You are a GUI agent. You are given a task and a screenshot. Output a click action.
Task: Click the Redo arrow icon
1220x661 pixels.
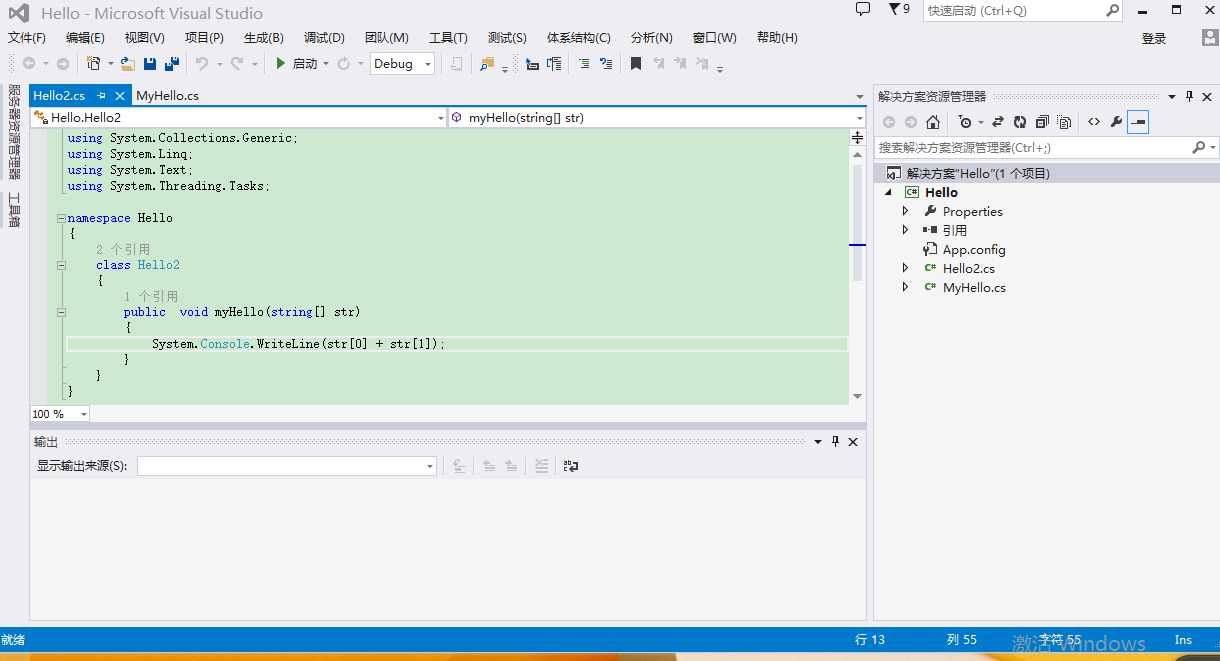click(237, 63)
